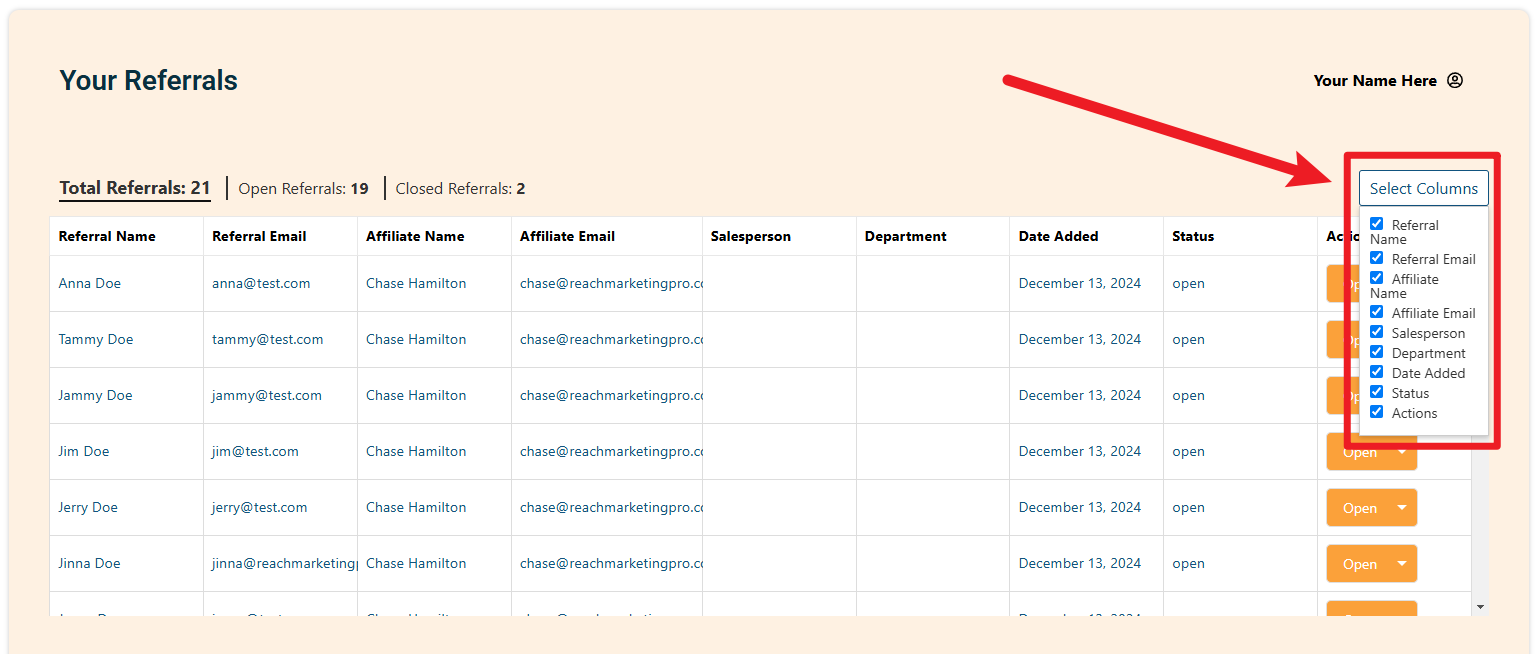This screenshot has width=1539, height=654.
Task: Toggle the Department column checkbox
Action: pyautogui.click(x=1377, y=352)
